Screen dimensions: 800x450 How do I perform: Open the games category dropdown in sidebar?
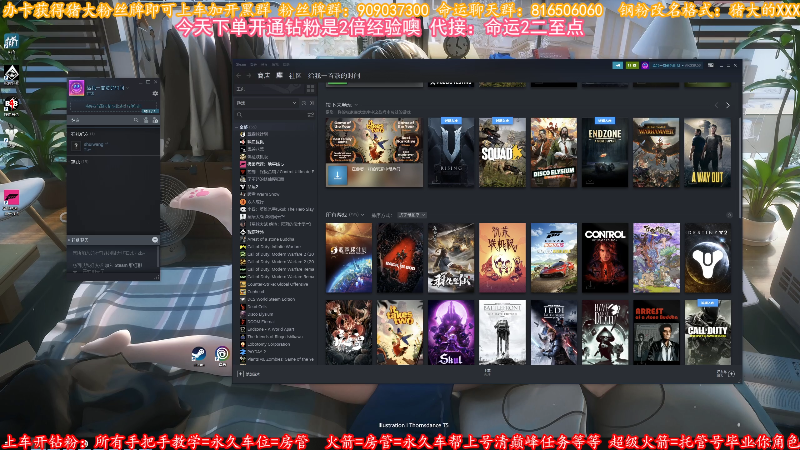click(266, 103)
